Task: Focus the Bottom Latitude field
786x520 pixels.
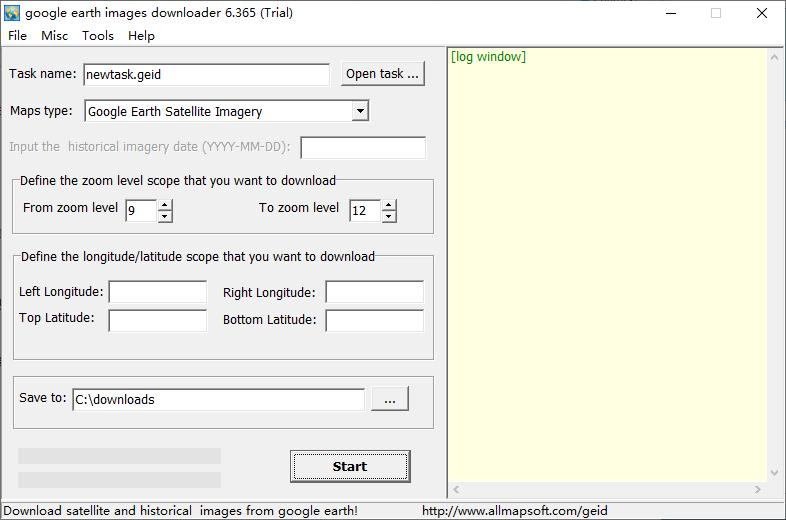Action: coord(374,320)
